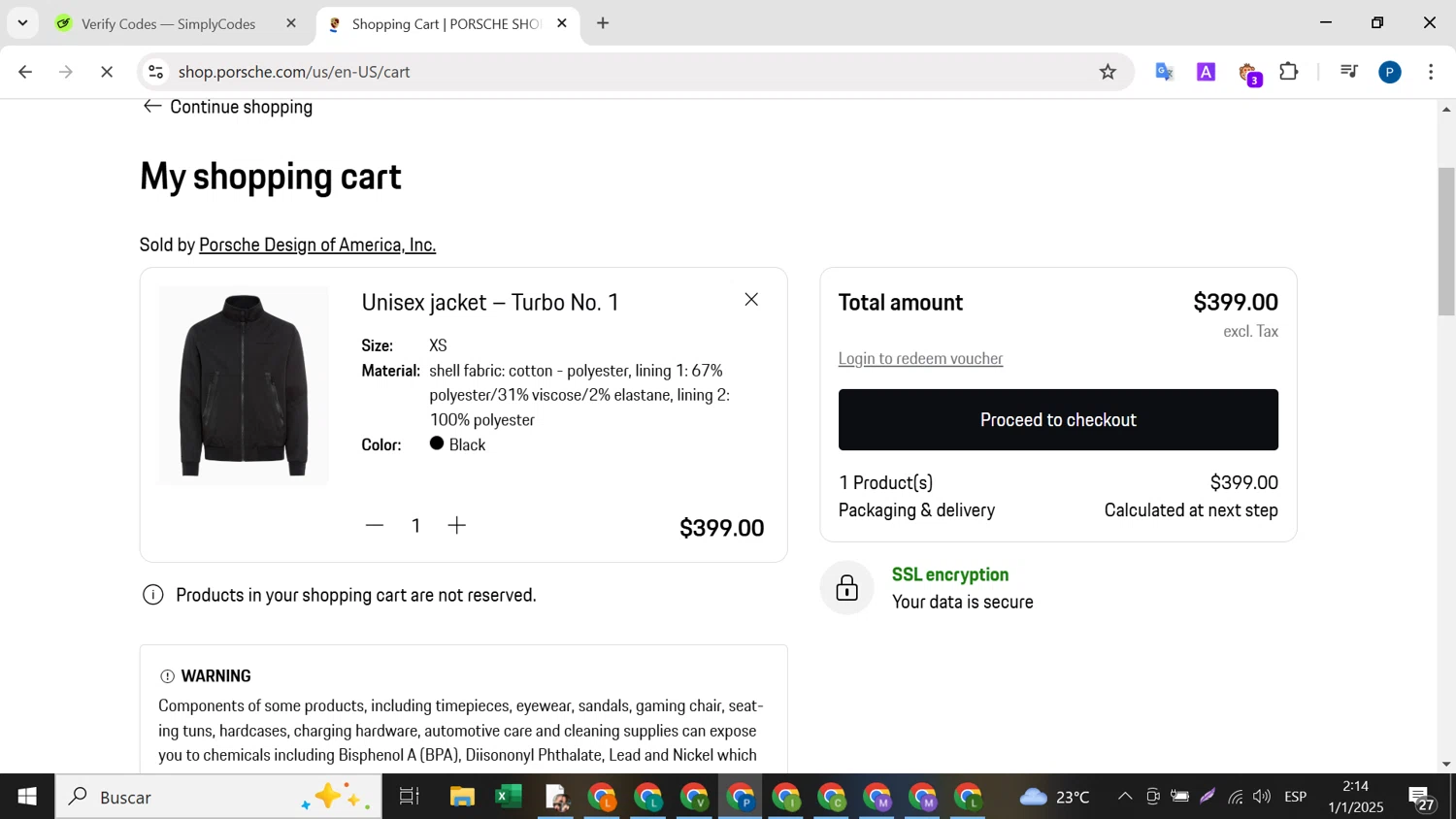Open the black jacket product thumbnail
Viewport: 1456px width, 819px height.
244,385
